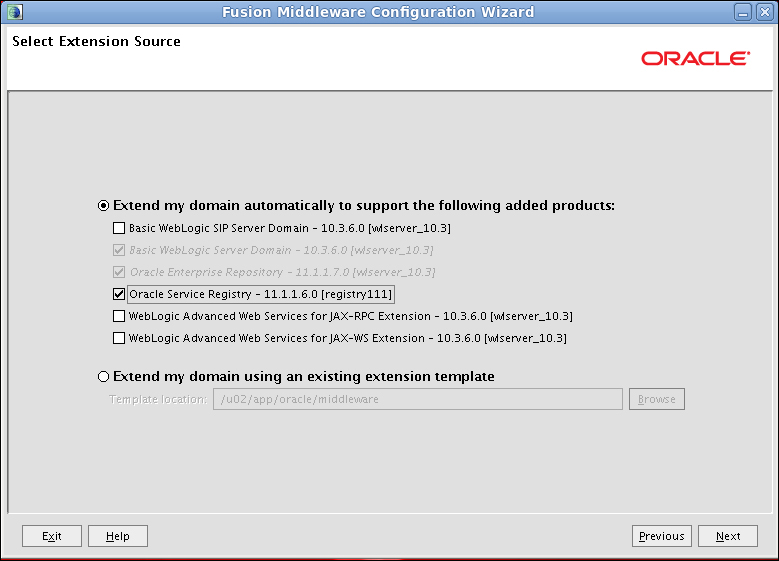This screenshot has height=561, width=779.
Task: Open Help for this wizard
Action: pos(118,536)
